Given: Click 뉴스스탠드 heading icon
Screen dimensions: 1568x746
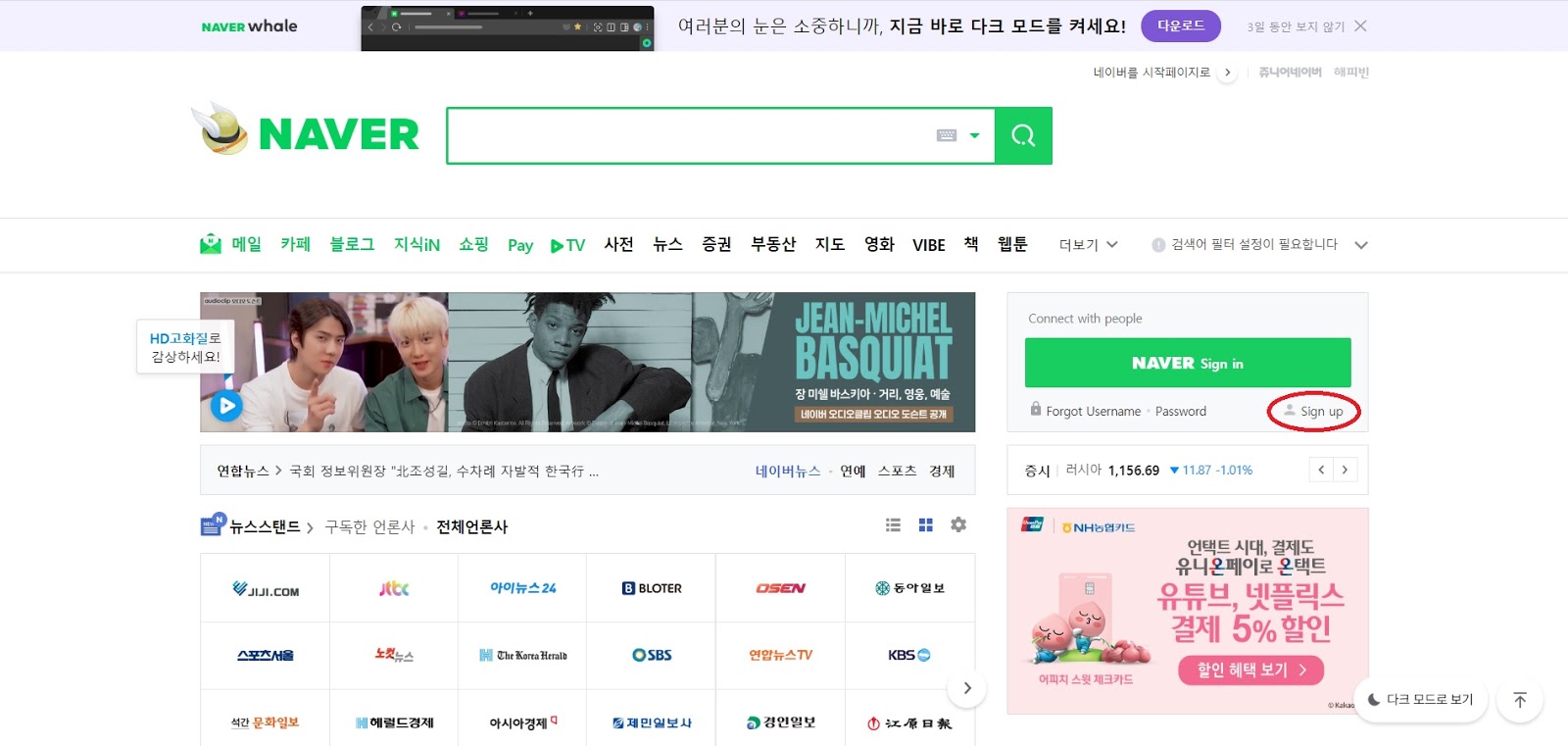Looking at the screenshot, I should 214,524.
